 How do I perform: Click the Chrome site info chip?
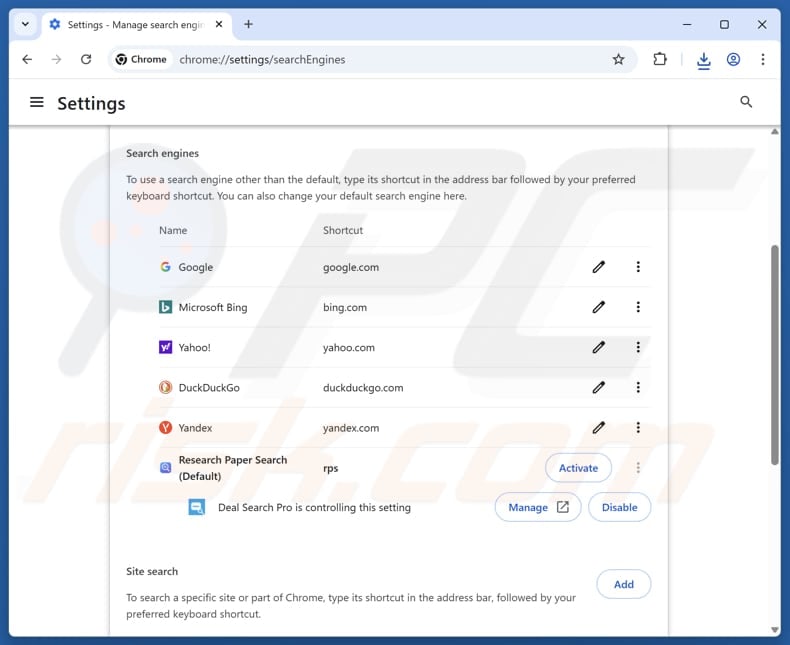click(x=141, y=59)
